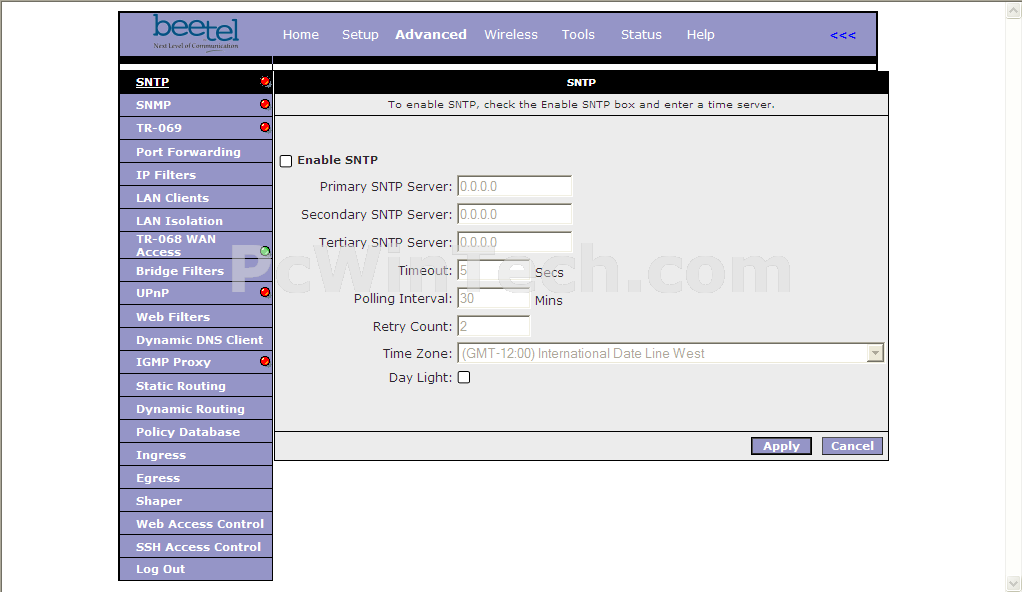Open the Policy Database page

(x=188, y=432)
